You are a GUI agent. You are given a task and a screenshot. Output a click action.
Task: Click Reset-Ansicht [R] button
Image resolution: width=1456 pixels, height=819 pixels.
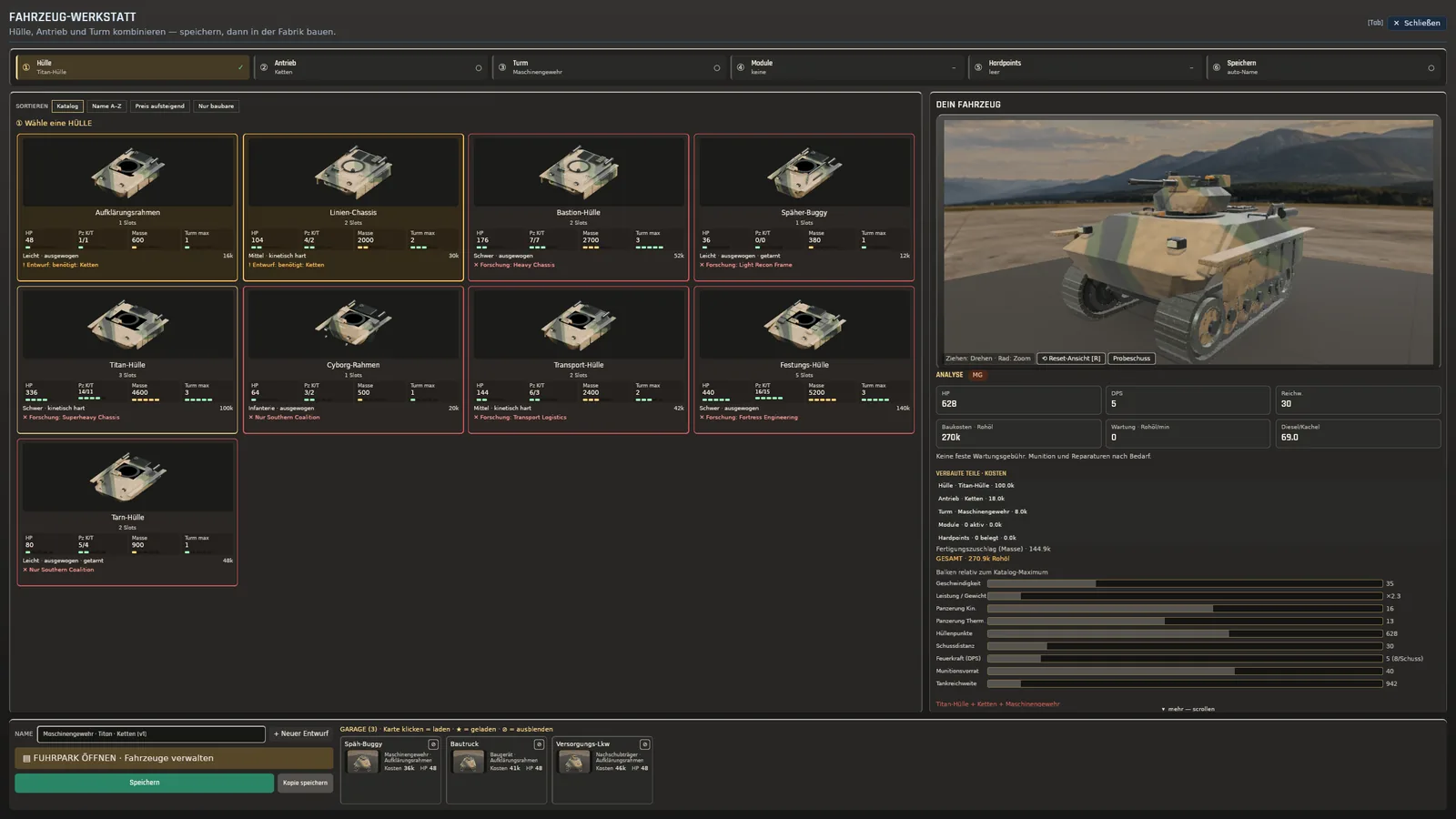tap(1071, 359)
